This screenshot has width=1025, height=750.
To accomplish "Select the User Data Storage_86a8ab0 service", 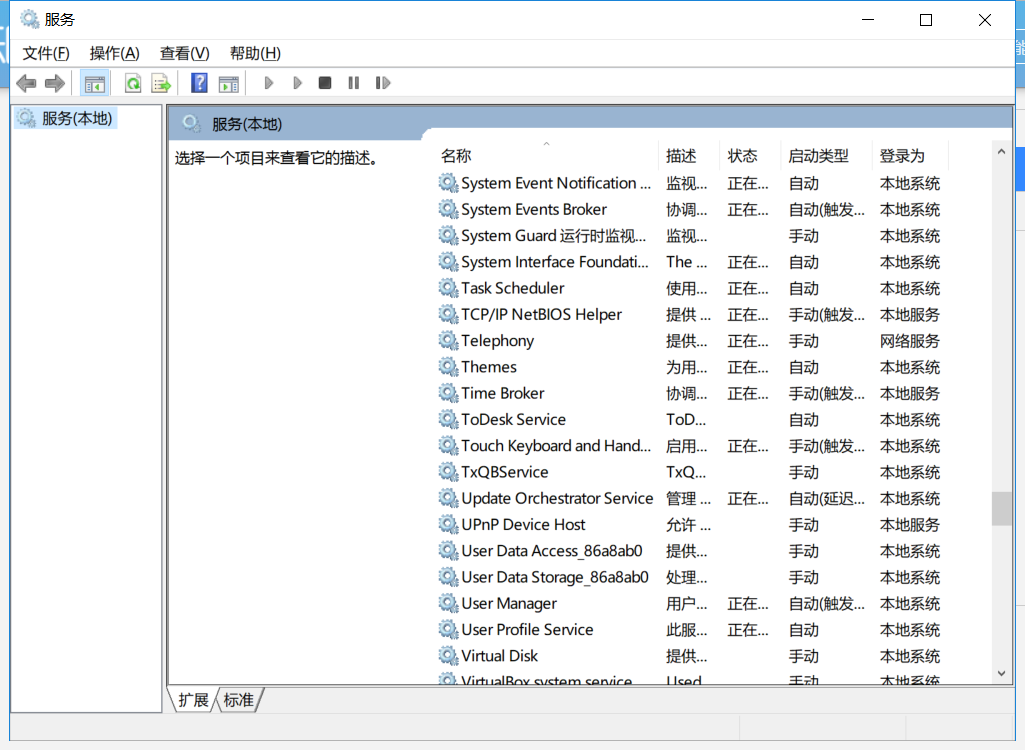I will tap(690, 577).
